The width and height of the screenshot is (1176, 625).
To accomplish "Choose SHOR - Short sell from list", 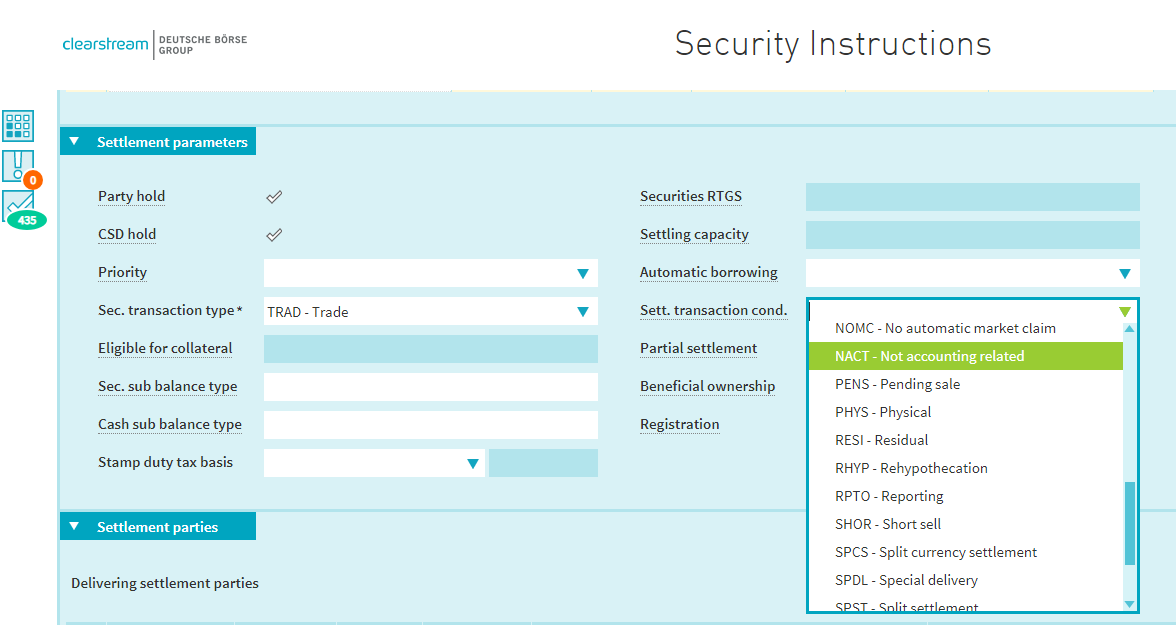I will pos(887,524).
